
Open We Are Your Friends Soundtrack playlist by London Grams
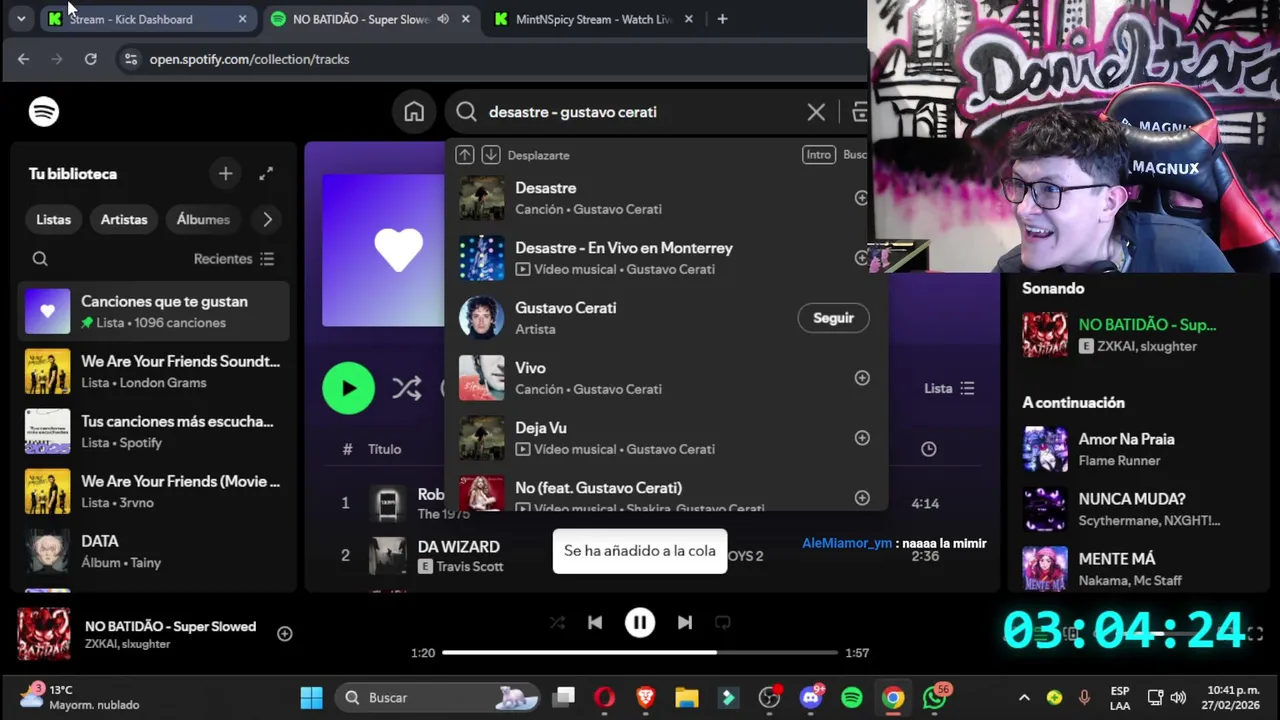[x=154, y=372]
